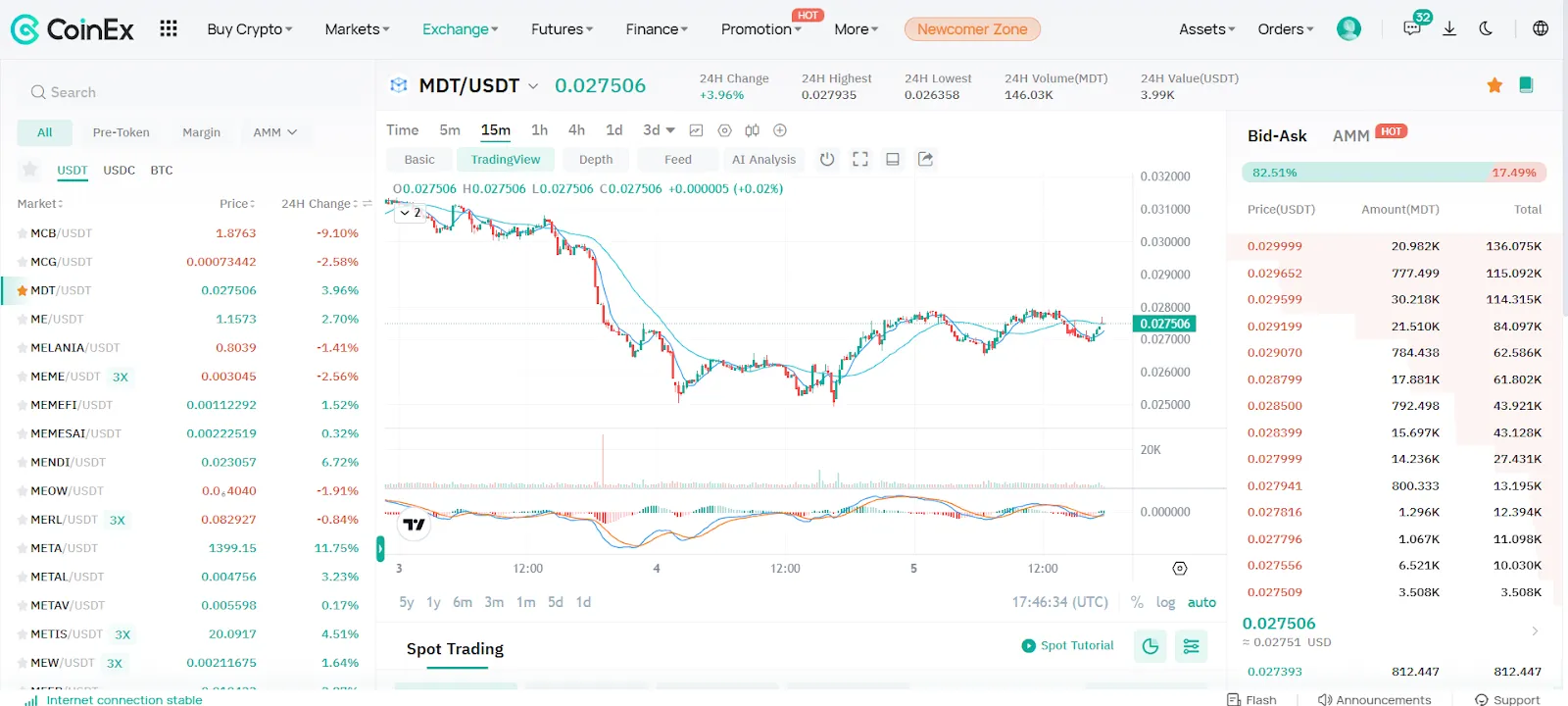Favorite the MEME/USDT star
Viewport: 1568px width, 706px height.
23,377
